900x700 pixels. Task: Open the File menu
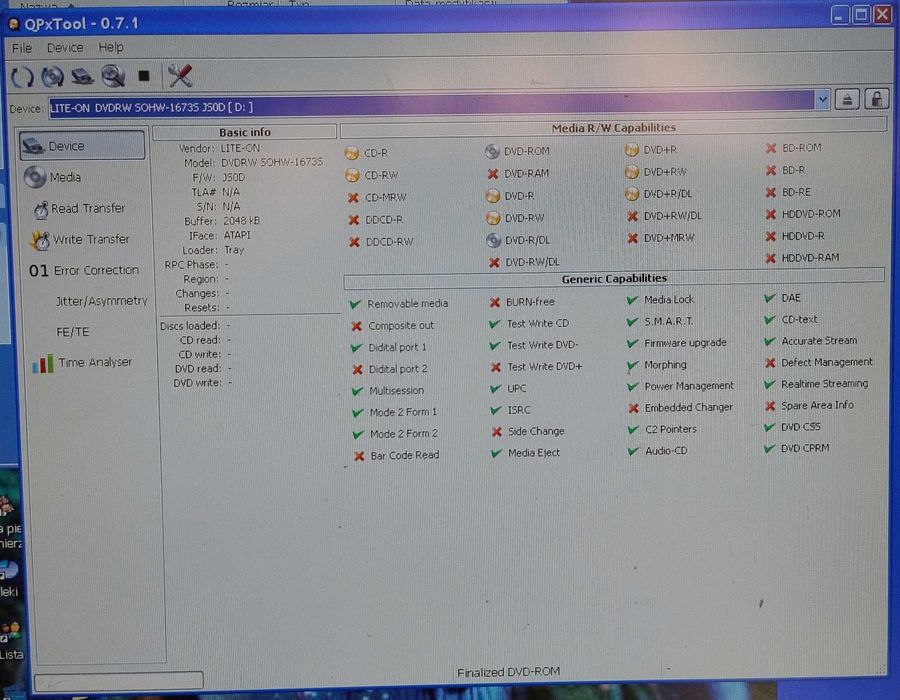click(x=22, y=48)
